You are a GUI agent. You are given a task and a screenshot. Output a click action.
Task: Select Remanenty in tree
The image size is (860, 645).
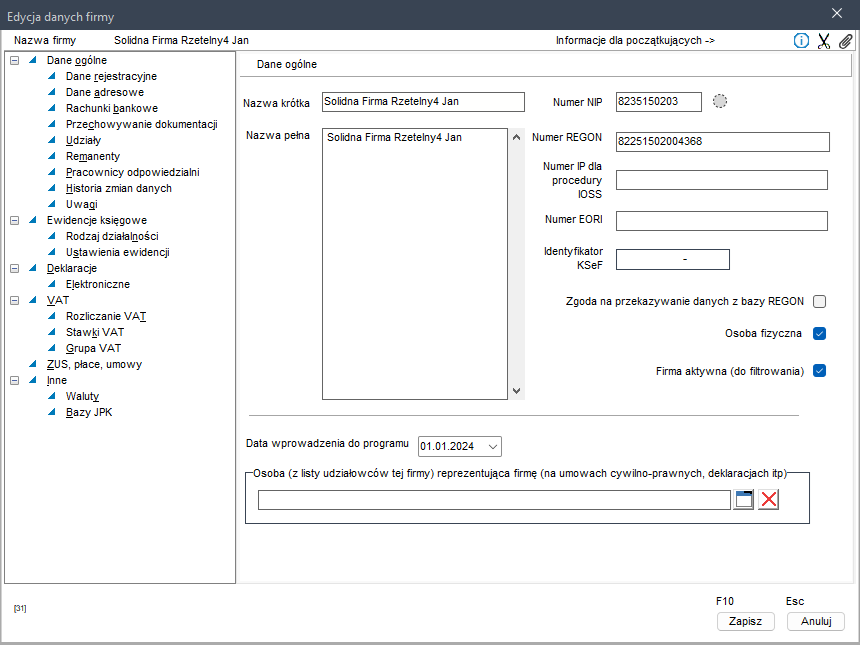93,156
